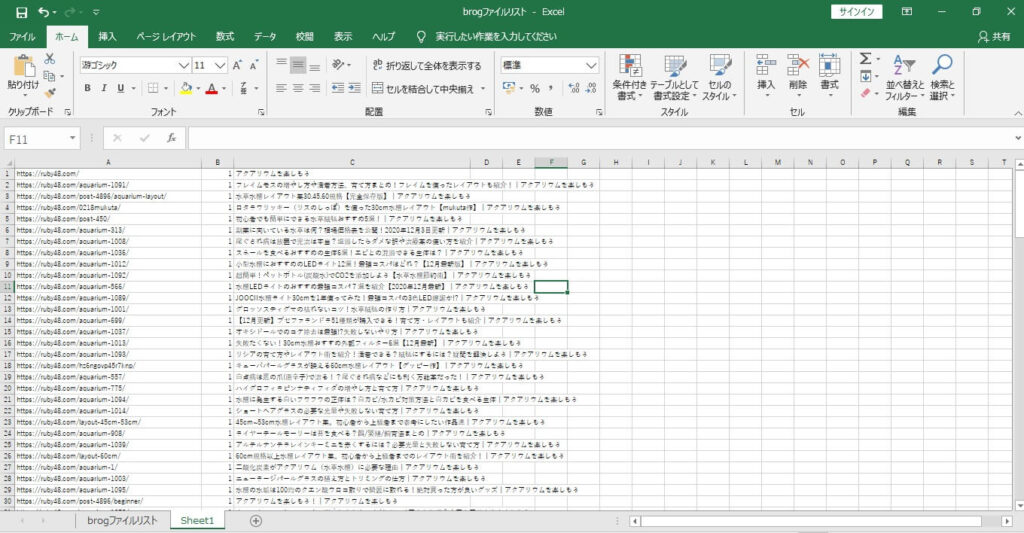Open Find & Select (検索と選択) magnifier

pos(942,75)
